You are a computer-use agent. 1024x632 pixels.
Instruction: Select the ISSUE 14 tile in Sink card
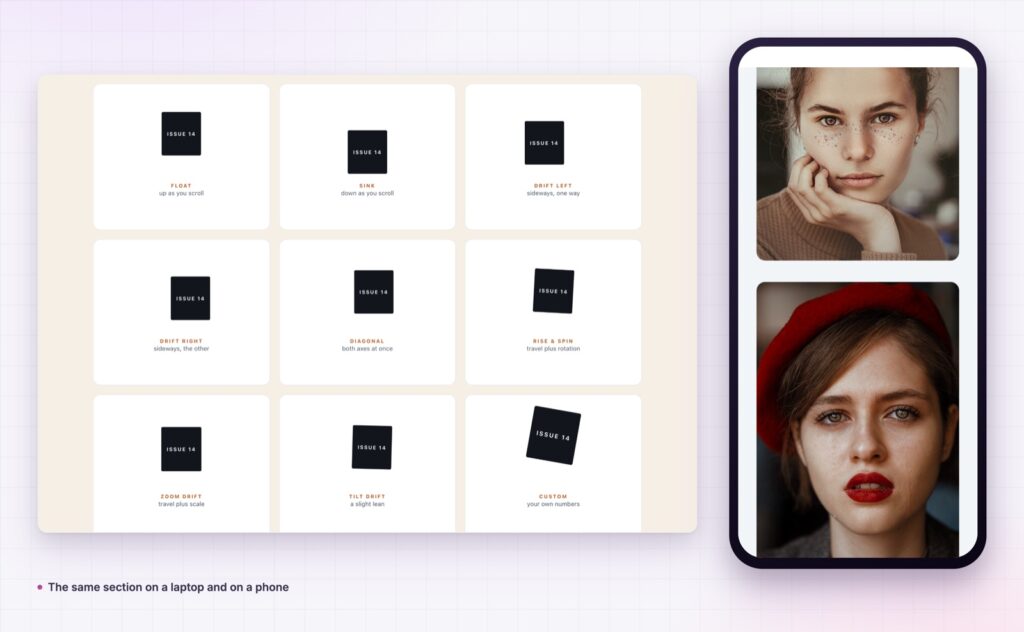[367, 152]
